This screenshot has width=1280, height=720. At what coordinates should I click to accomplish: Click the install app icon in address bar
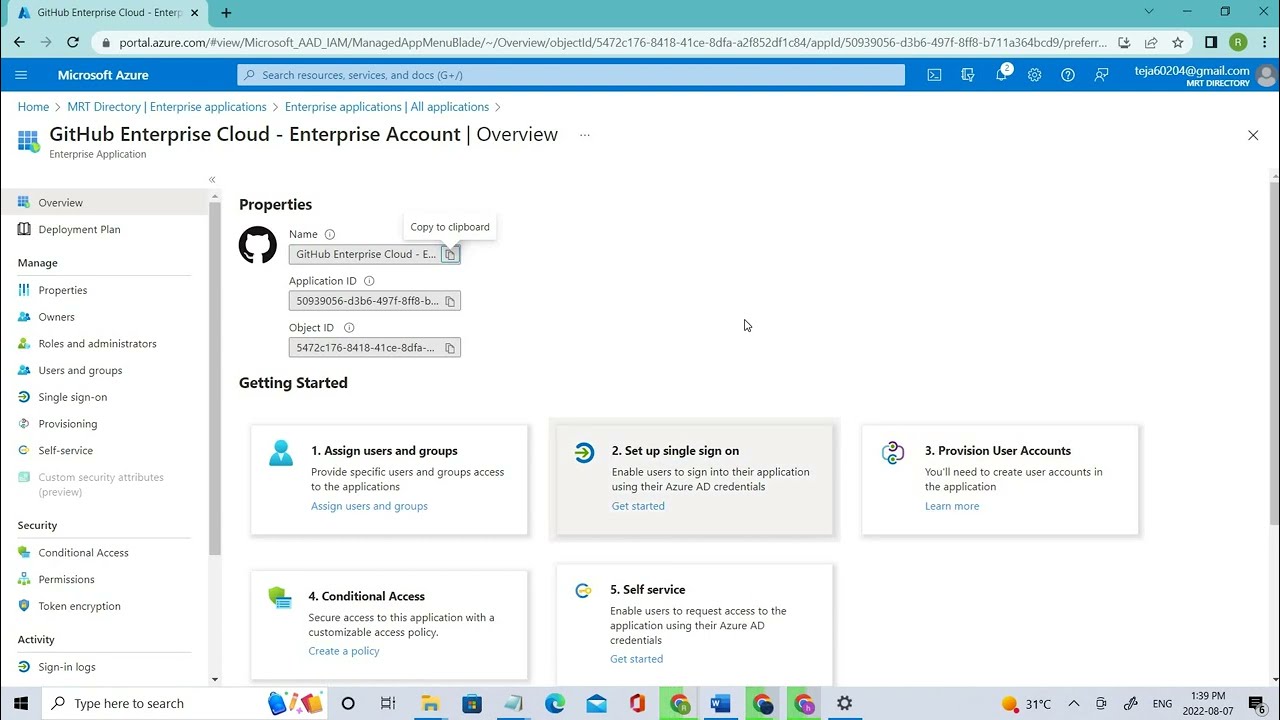(1124, 42)
